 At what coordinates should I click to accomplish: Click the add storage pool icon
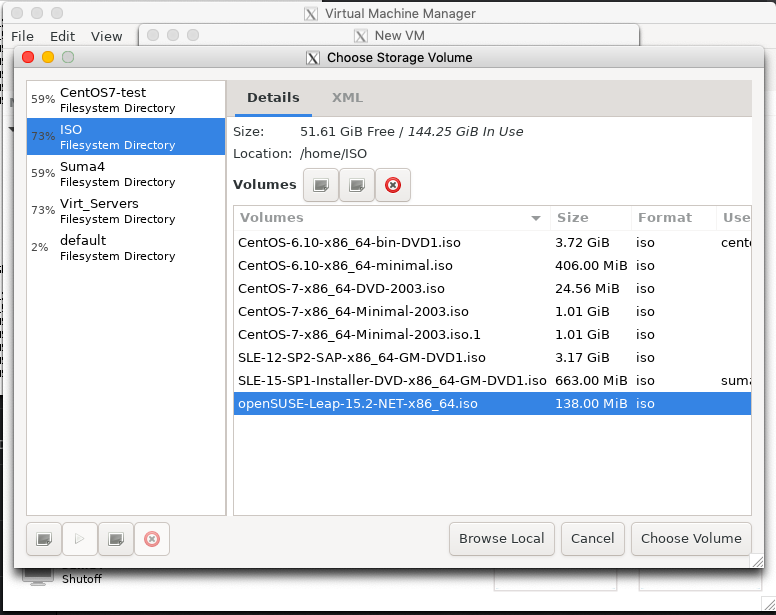tap(44, 539)
